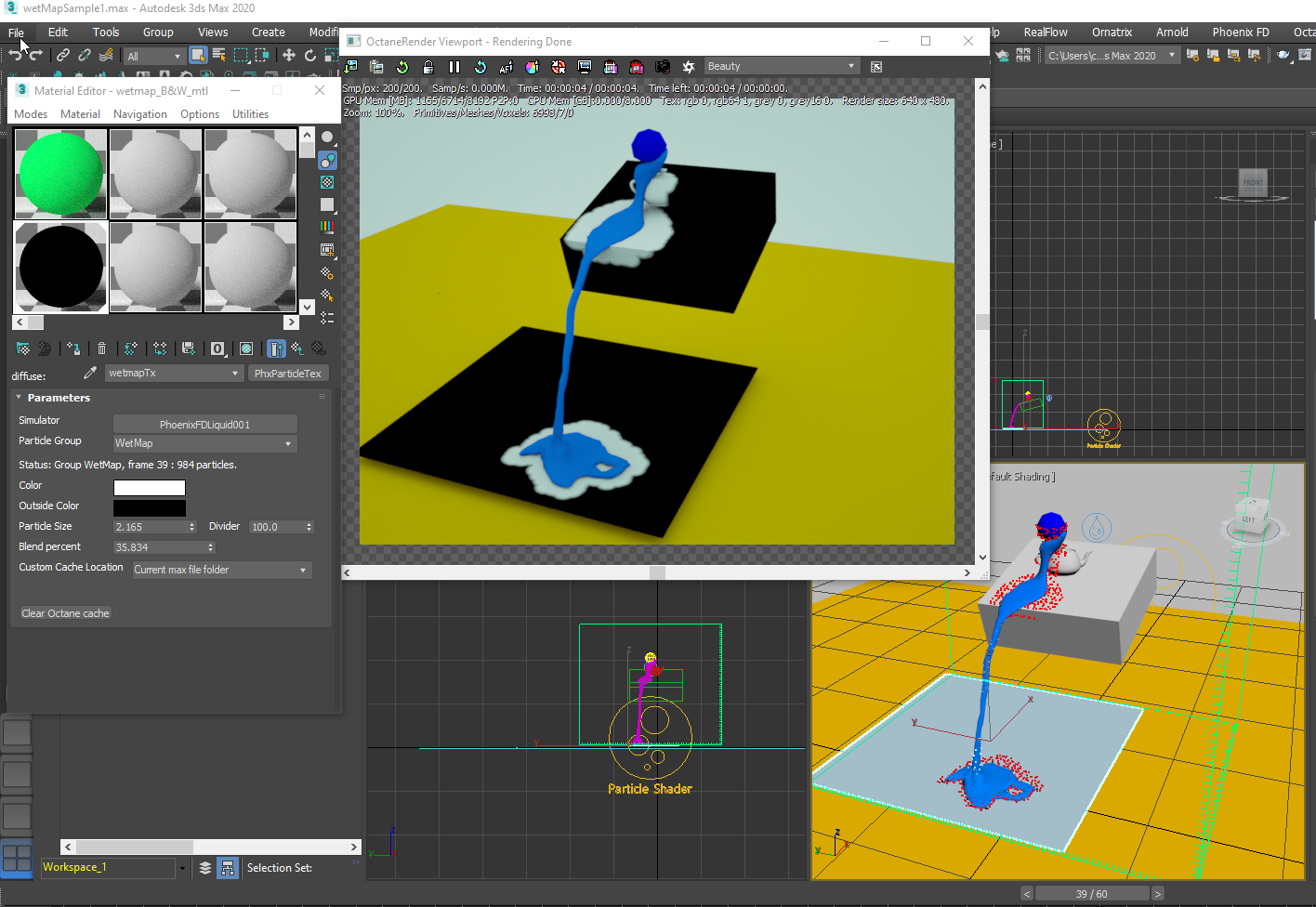The width and height of the screenshot is (1316, 907).
Task: Open Select by Name list icon
Action: pos(219,56)
